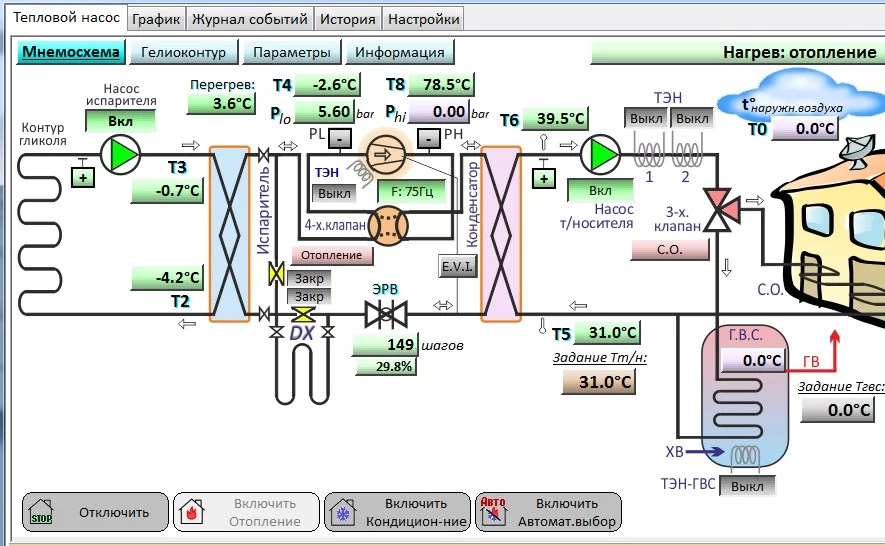This screenshot has width=885, height=546.
Task: Click the yellow DX valve icon
Action: point(303,314)
